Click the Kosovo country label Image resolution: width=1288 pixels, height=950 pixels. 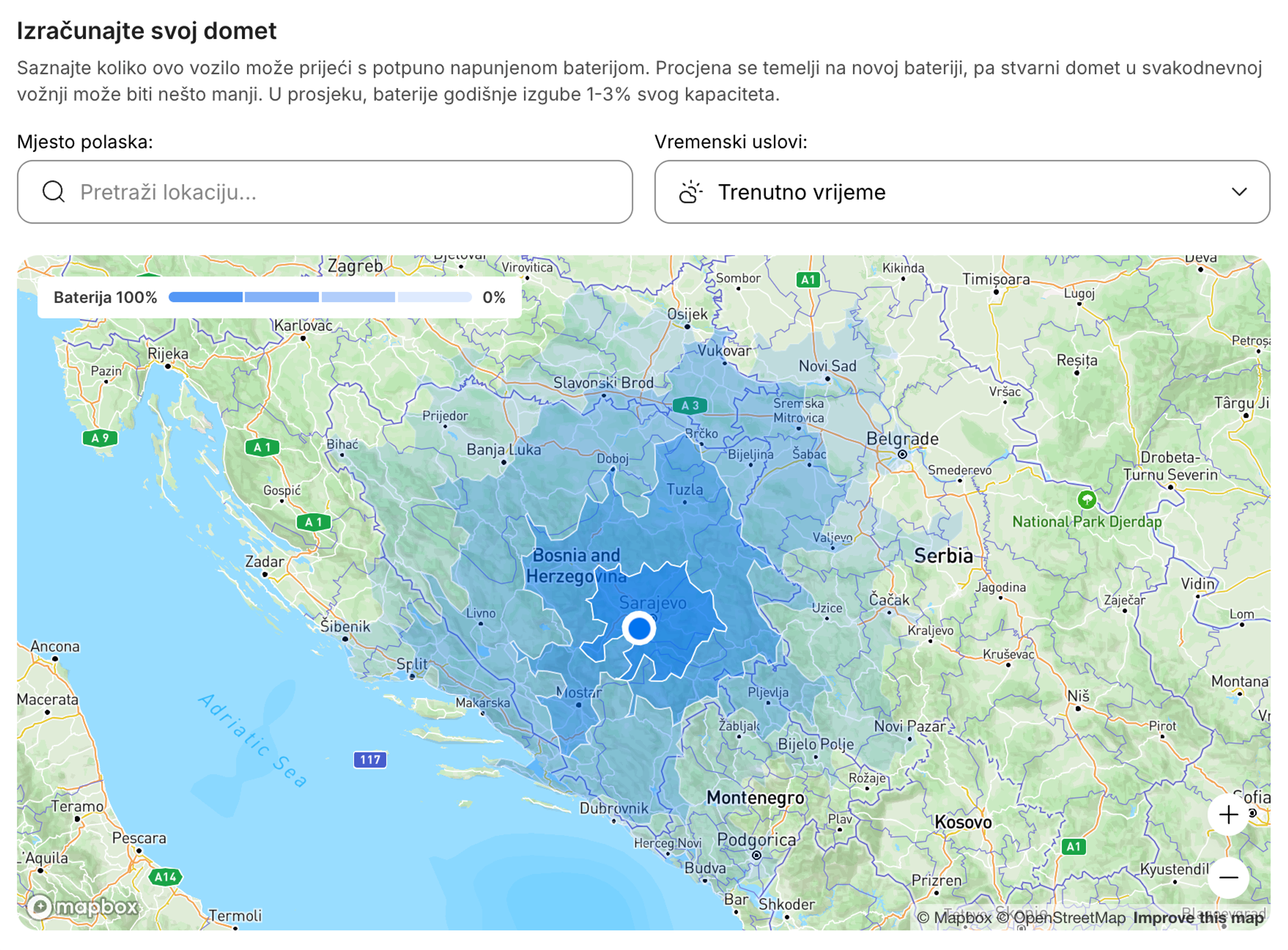click(963, 822)
